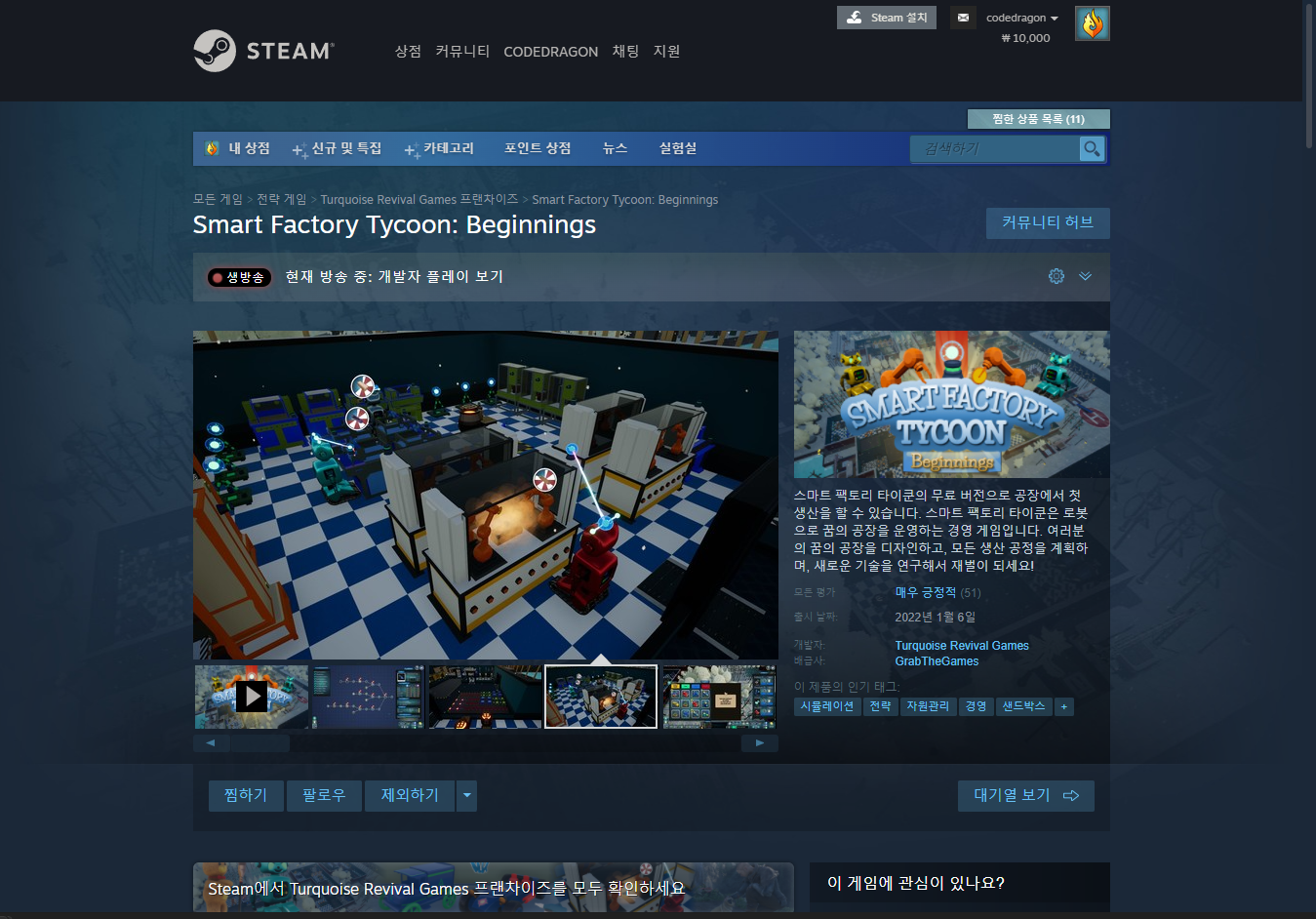Open the Turquoise Revival Games developer link
This screenshot has width=1316, height=919.
click(962, 646)
